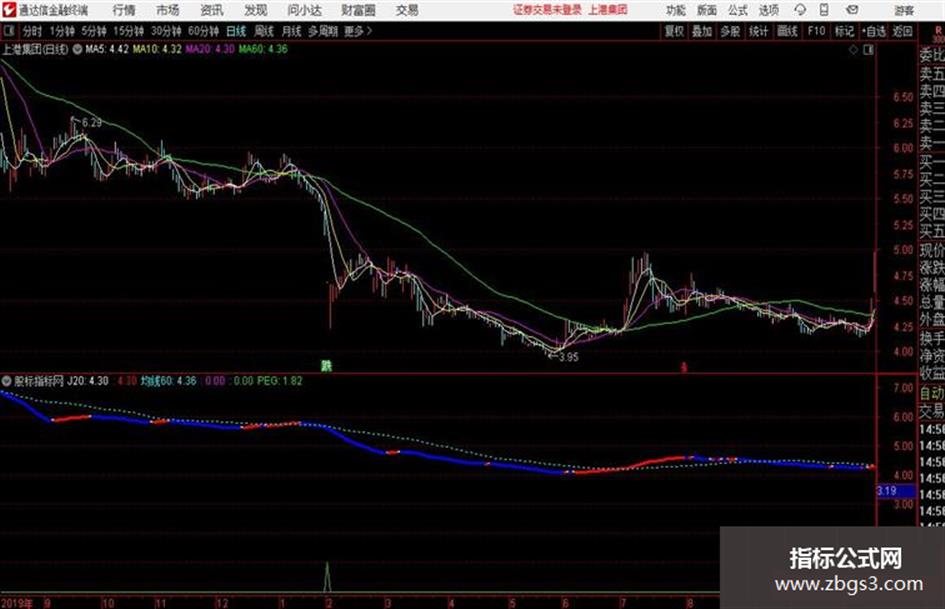This screenshot has width=945, height=609.
Task: Open the 资讯 menu
Action: [x=212, y=10]
